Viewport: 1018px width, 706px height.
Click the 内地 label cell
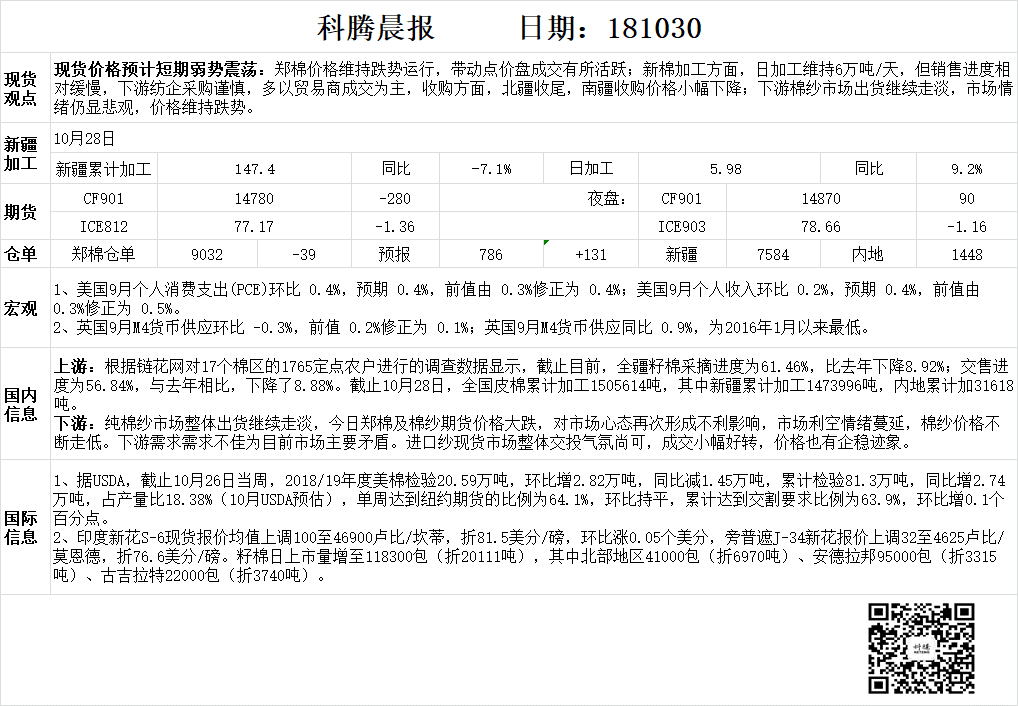866,254
